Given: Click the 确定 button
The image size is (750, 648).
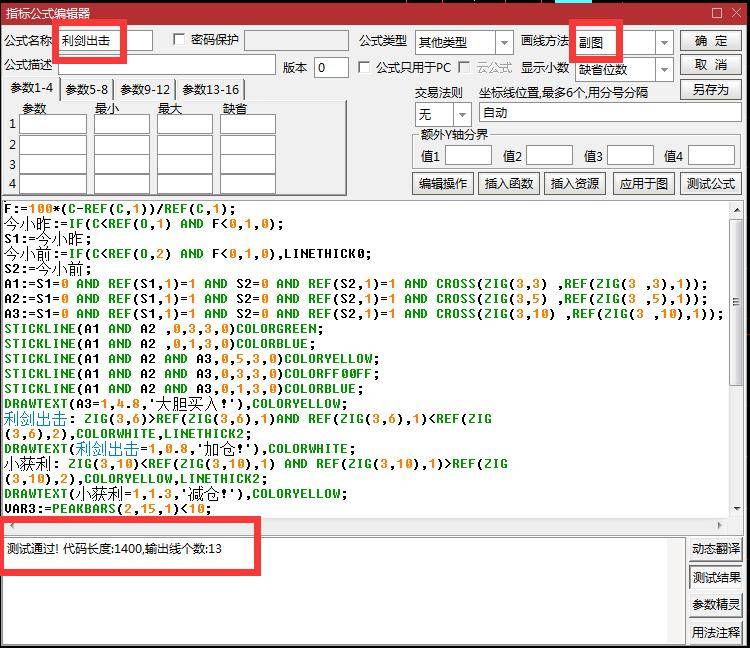Looking at the screenshot, I should point(710,41).
